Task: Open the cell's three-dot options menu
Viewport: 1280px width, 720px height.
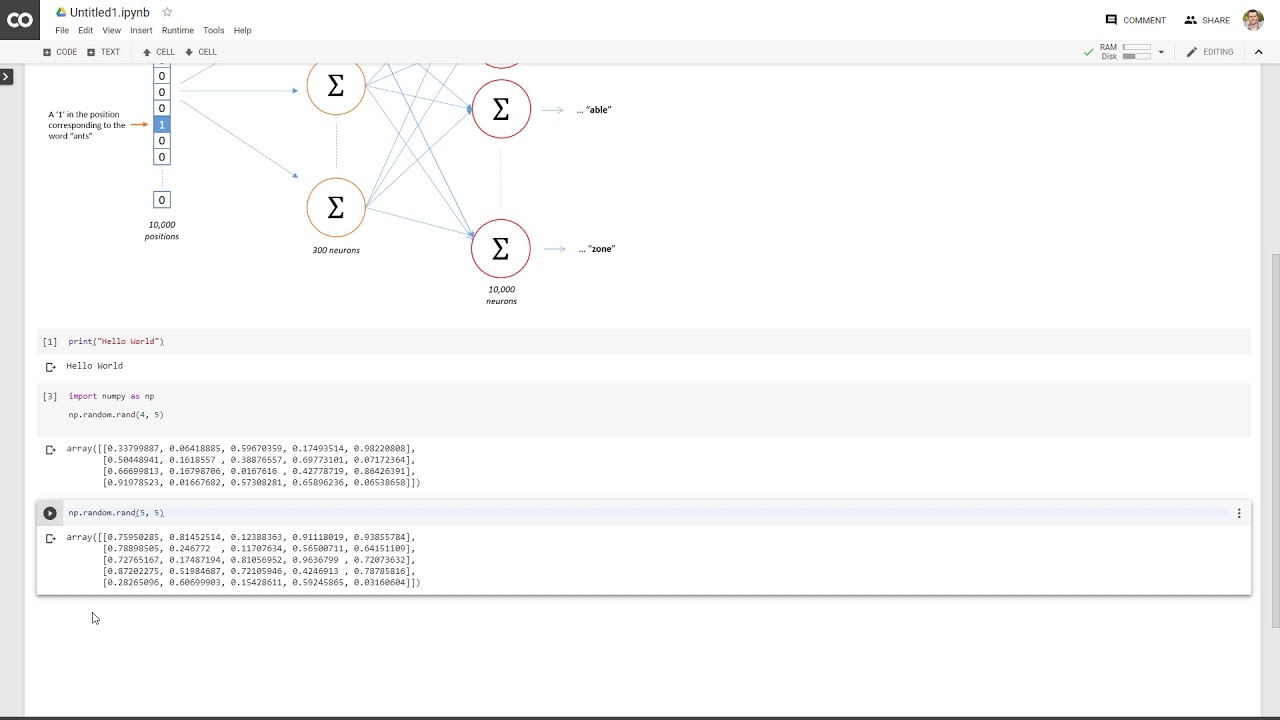Action: (x=1239, y=513)
